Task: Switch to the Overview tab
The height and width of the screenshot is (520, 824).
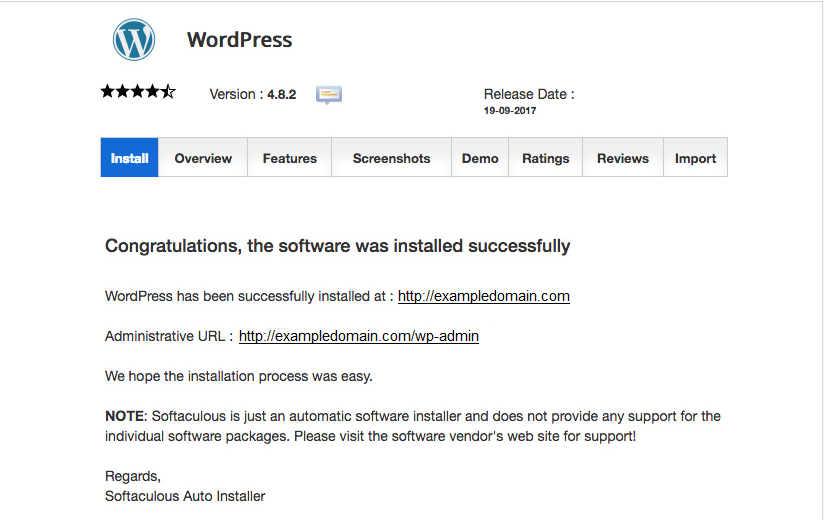Action: point(203,158)
